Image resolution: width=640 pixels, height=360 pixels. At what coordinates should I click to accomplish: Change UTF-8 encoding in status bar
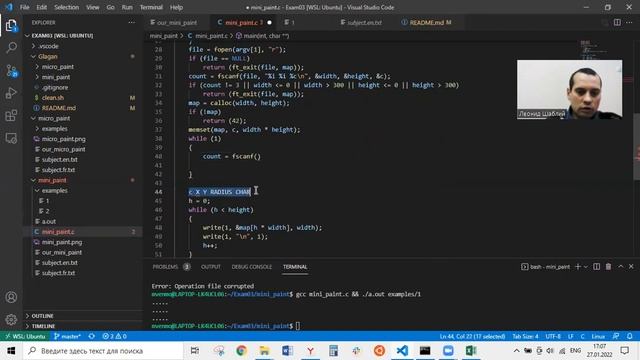point(553,336)
